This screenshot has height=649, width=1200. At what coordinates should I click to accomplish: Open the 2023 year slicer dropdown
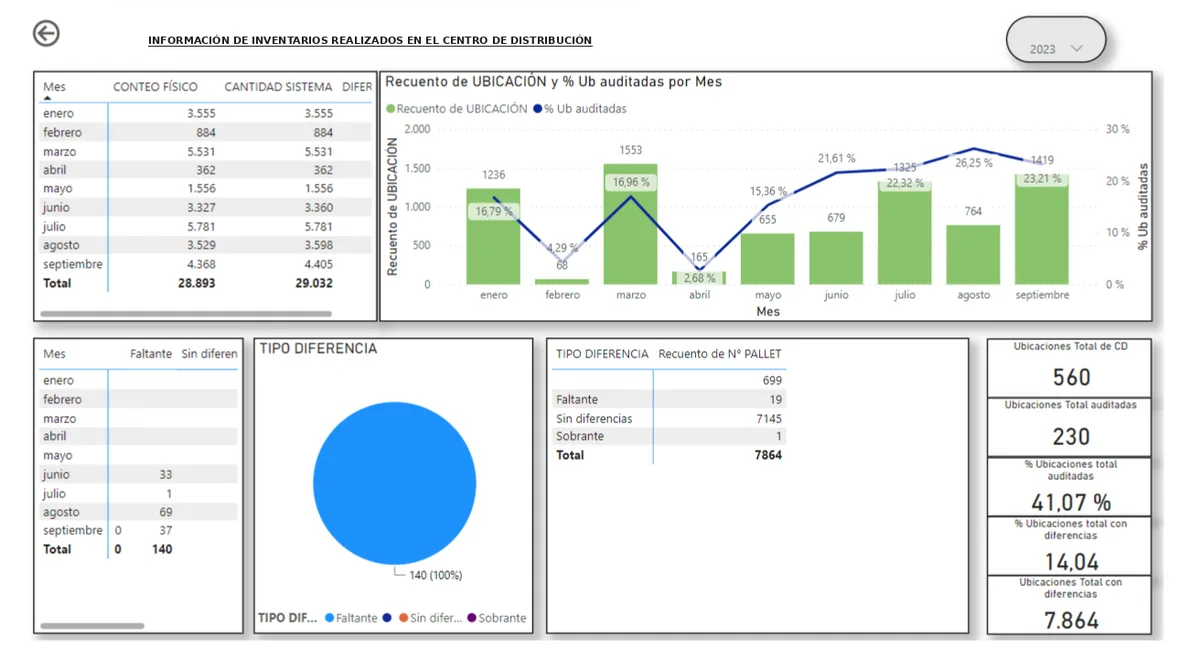coord(1056,40)
